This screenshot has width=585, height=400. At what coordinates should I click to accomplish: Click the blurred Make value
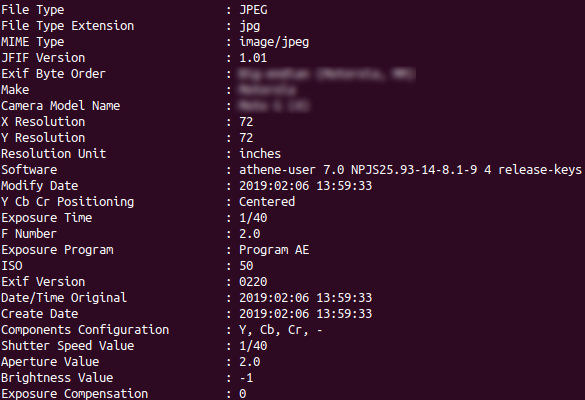[267, 90]
